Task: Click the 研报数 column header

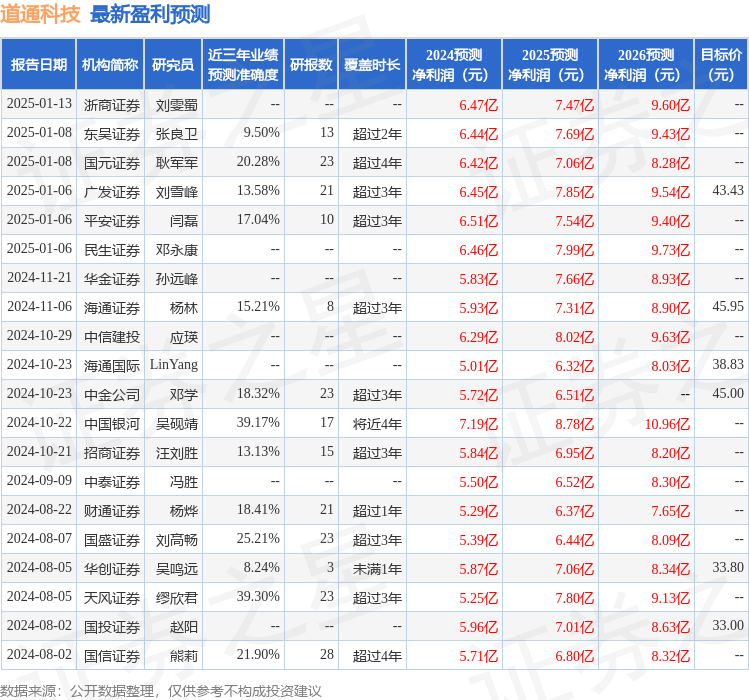Action: point(311,65)
